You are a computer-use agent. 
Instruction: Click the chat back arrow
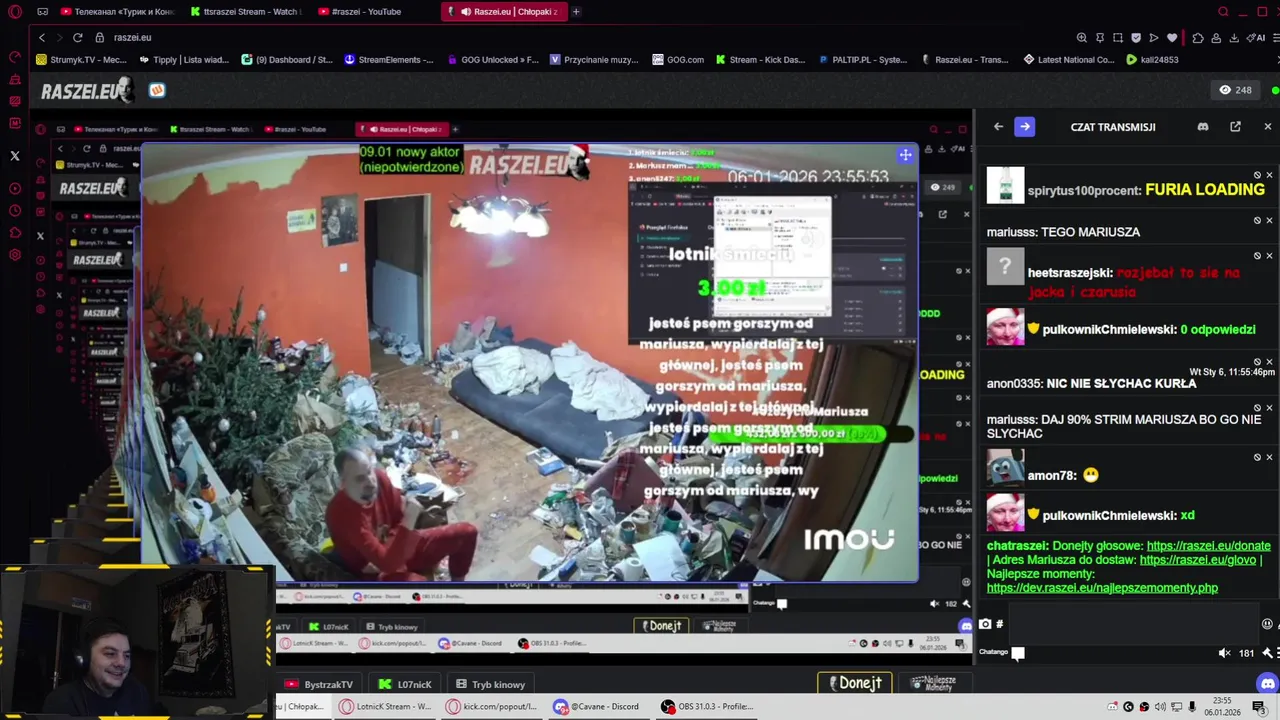(x=998, y=127)
